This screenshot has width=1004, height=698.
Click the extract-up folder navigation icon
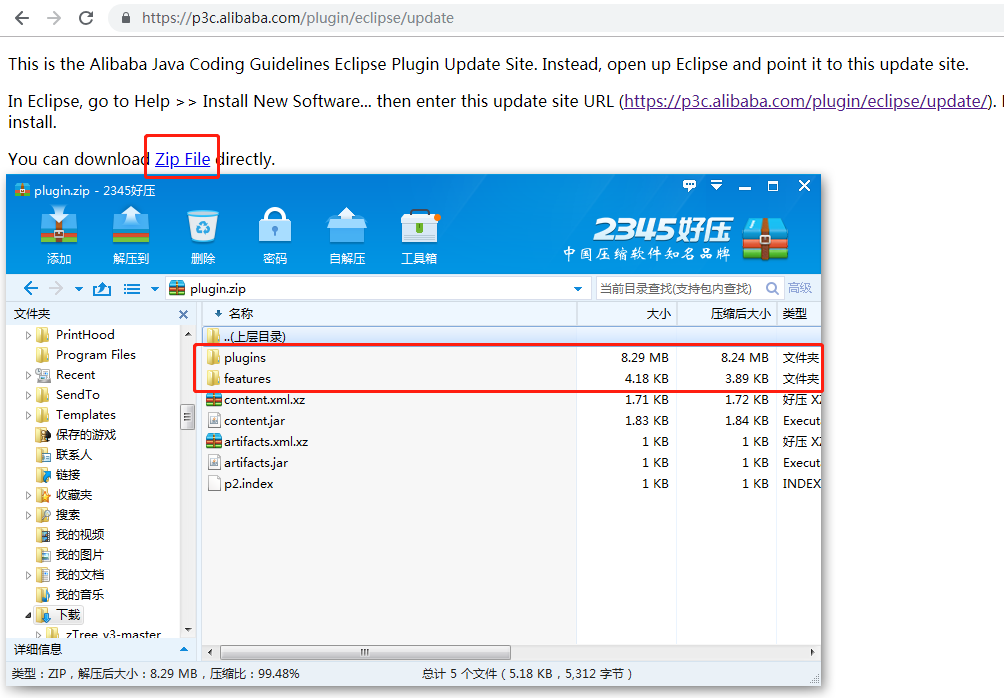click(103, 288)
